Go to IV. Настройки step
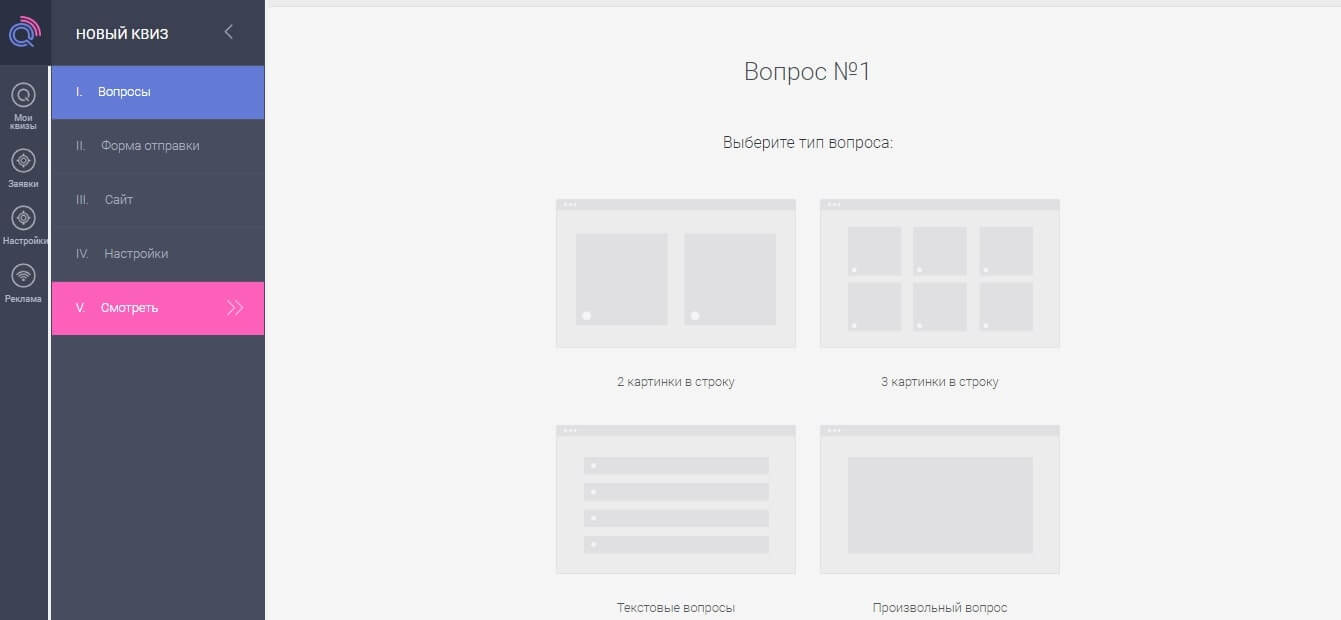This screenshot has height=620, width=1341. (x=158, y=254)
